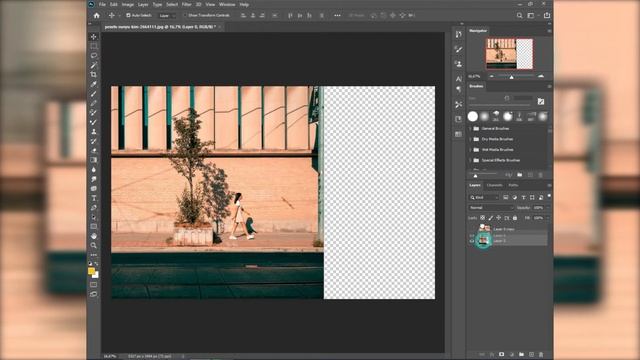Screen dimensions: 640x360
Task: Open the Brushes panel menu
Action: (549, 87)
